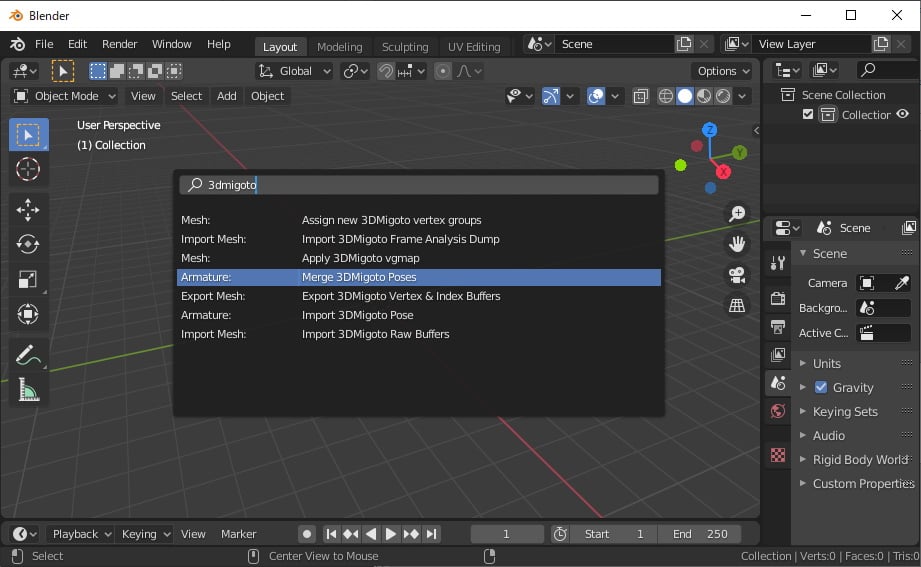Viewport: 921px width, 567px height.
Task: Jump to timeline start frame button
Action: pyautogui.click(x=331, y=534)
